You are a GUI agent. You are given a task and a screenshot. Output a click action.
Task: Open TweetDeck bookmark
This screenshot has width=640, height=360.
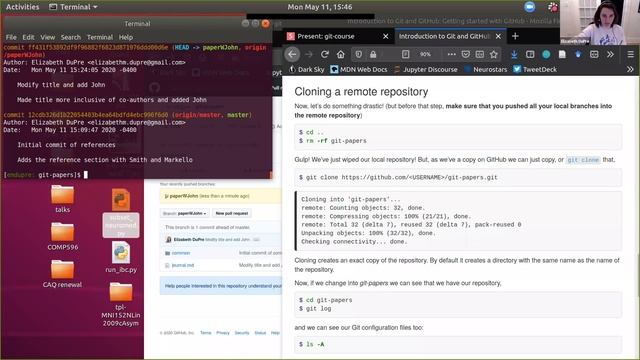click(535, 69)
